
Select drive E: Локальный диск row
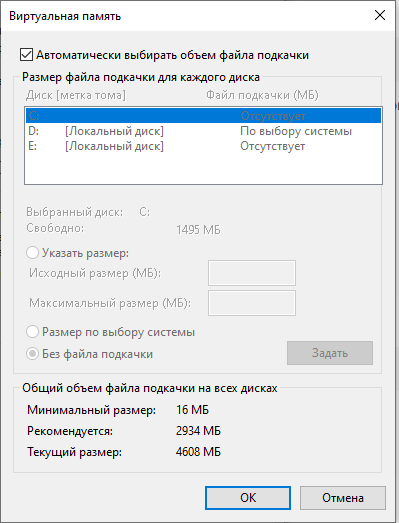tap(203, 146)
